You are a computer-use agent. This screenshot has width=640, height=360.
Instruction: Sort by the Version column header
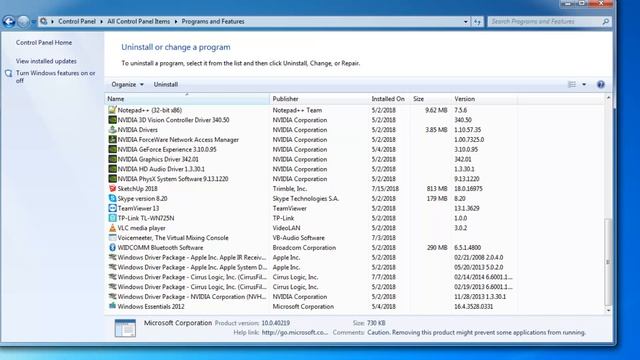click(x=484, y=99)
